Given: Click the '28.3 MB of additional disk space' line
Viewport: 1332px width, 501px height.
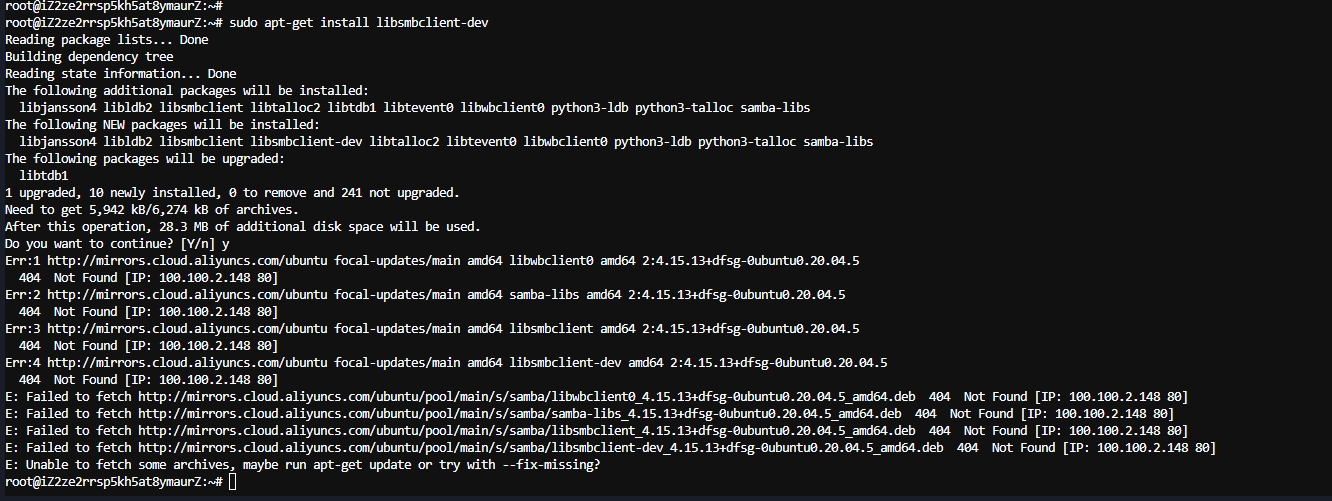Looking at the screenshot, I should pos(243,227).
